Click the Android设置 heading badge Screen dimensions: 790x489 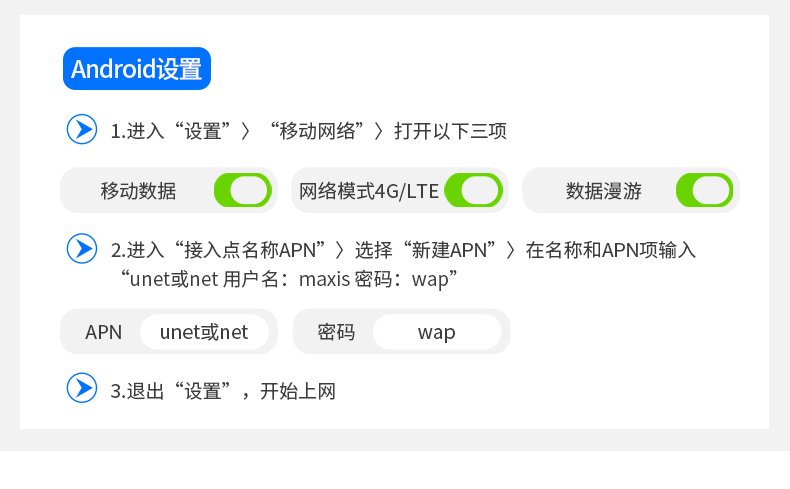click(137, 68)
